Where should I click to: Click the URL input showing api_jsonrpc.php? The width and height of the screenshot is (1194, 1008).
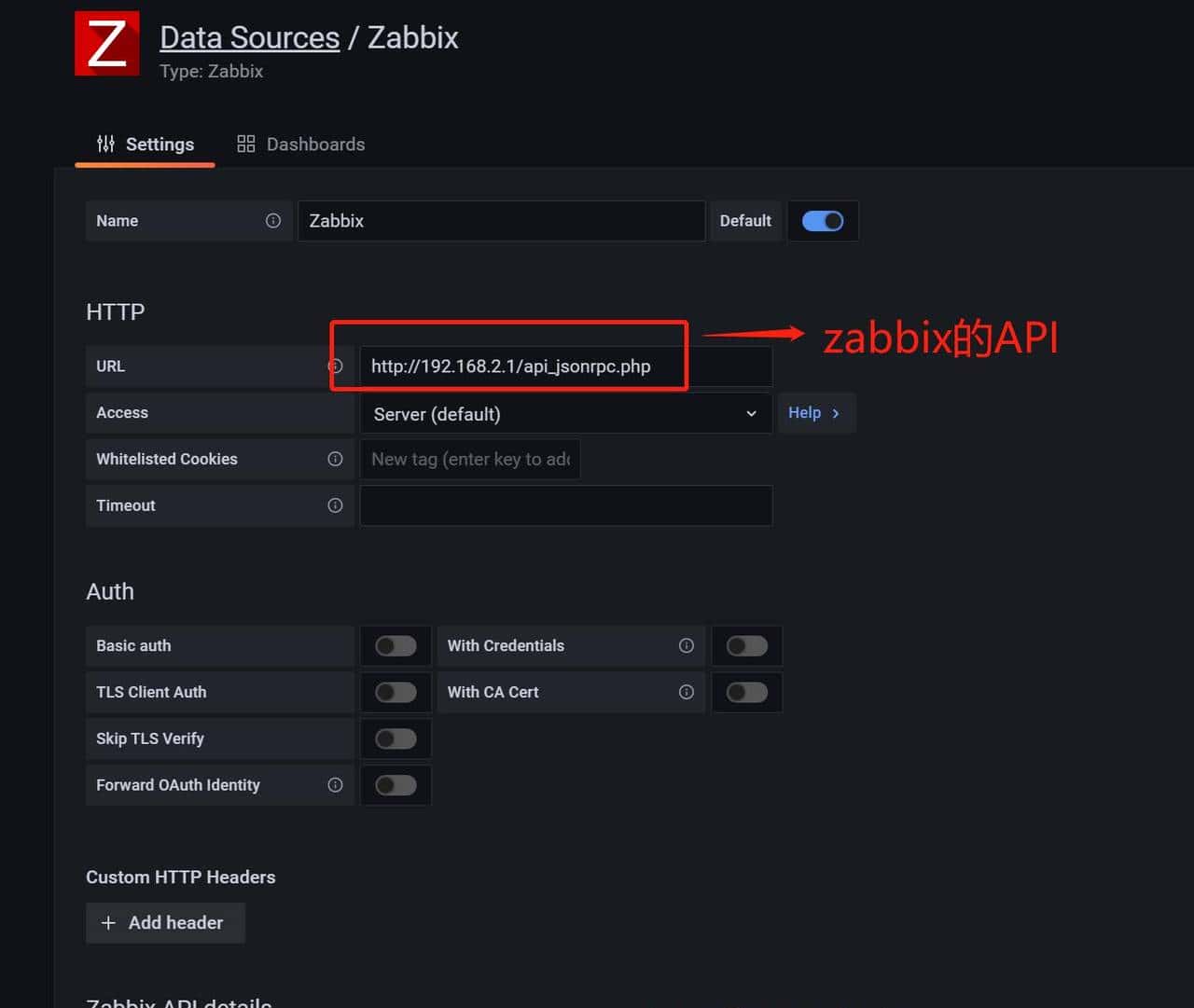coord(566,366)
